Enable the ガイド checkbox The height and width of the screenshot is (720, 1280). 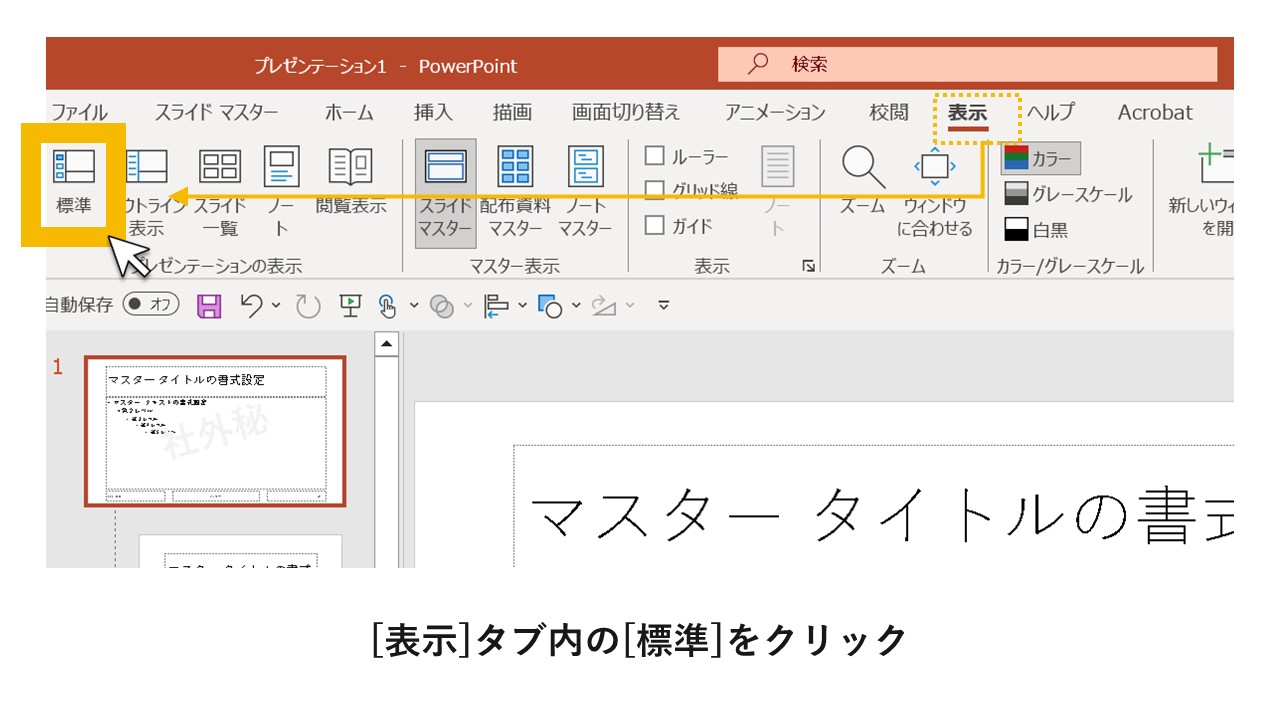[x=656, y=225]
